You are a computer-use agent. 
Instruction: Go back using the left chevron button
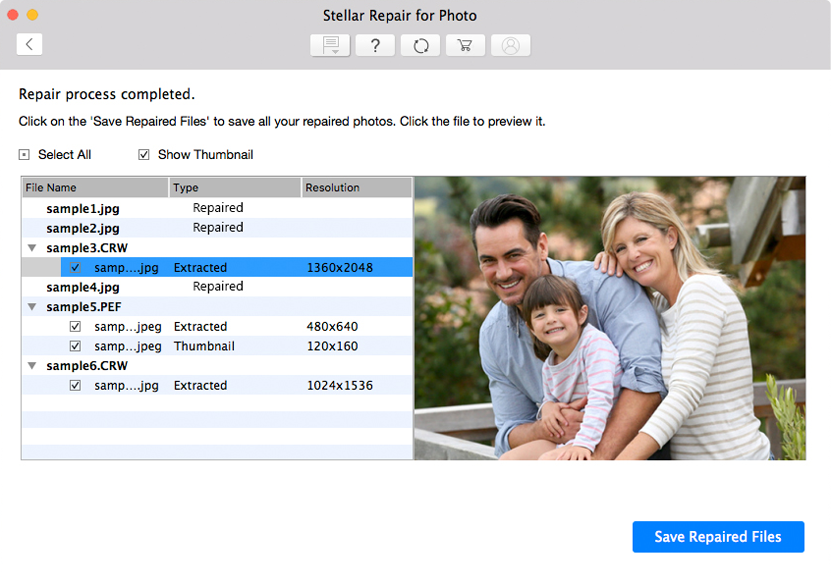[x=29, y=44]
